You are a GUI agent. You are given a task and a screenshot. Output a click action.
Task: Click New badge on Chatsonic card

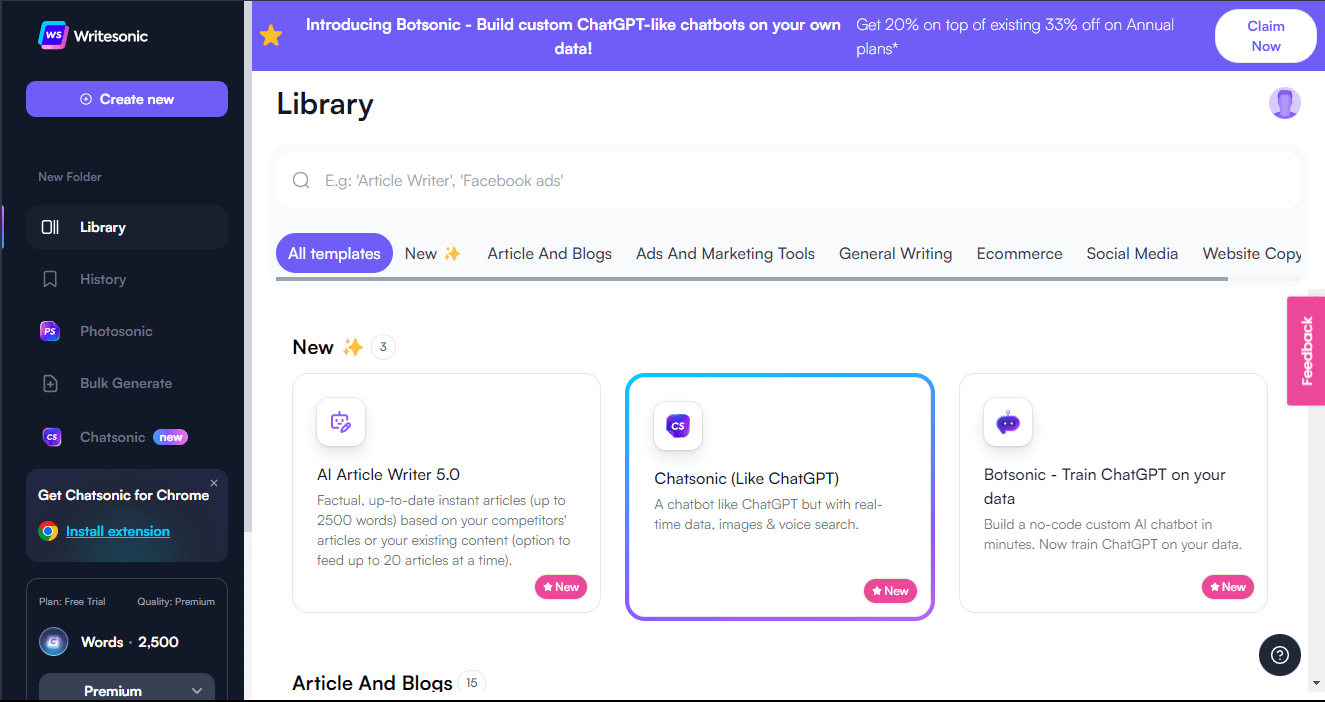pyautogui.click(x=890, y=591)
